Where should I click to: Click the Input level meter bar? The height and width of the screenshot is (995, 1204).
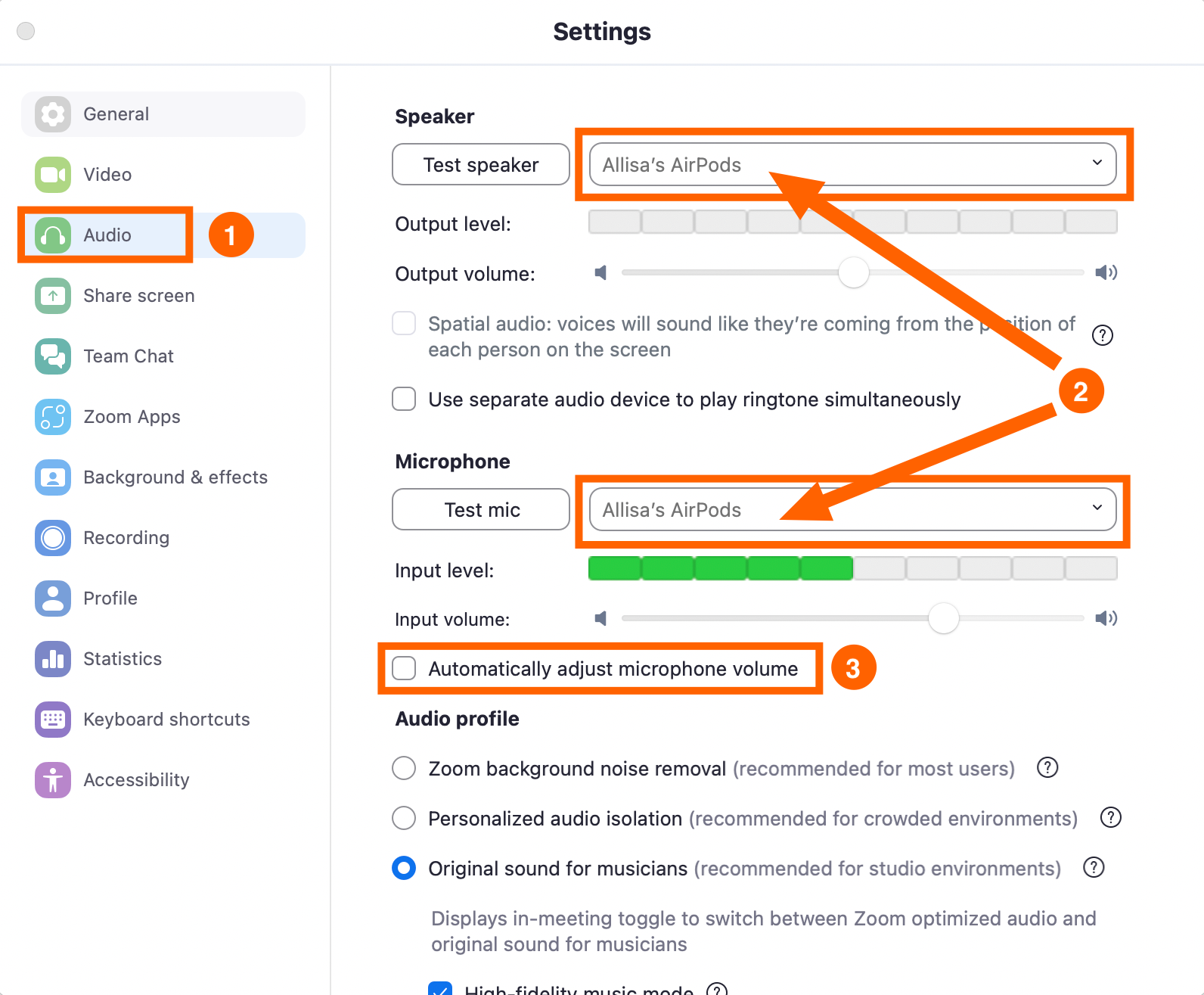click(853, 568)
